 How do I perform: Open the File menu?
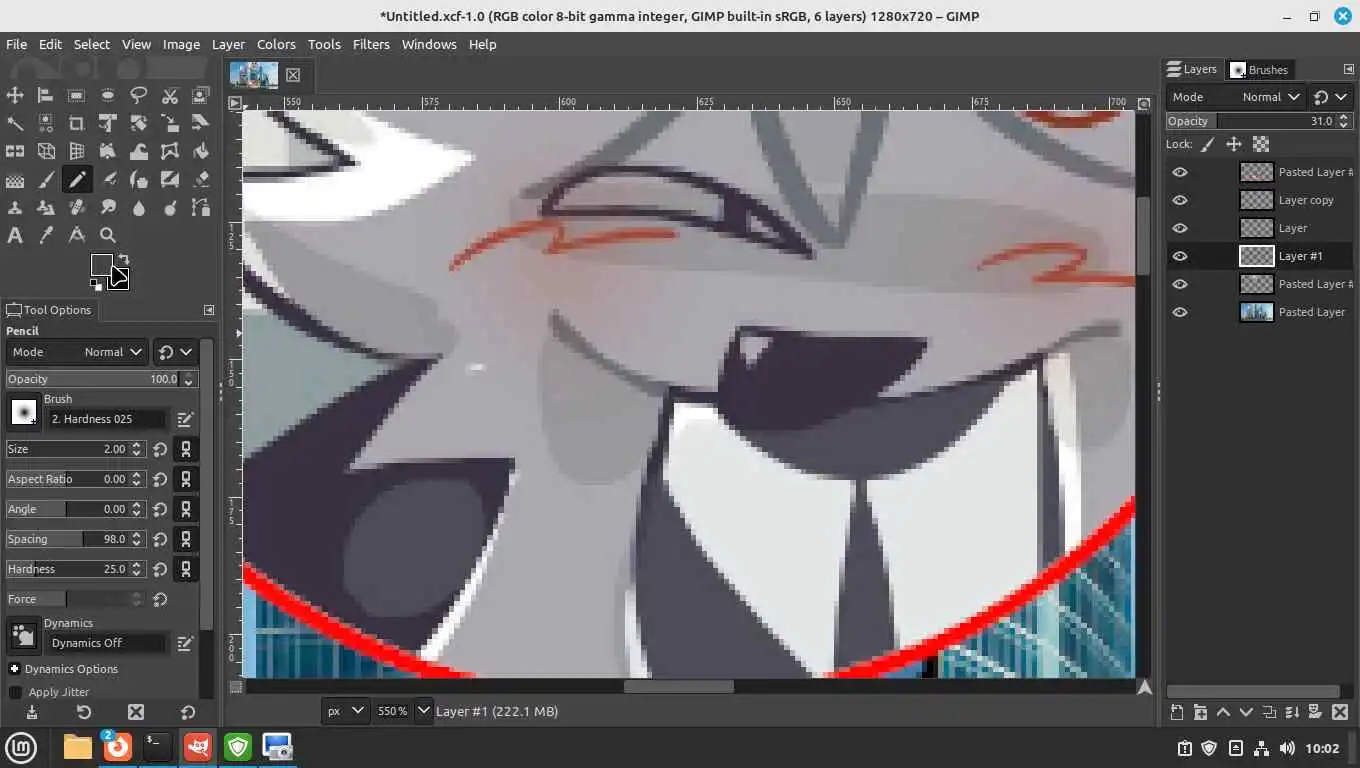pyautogui.click(x=16, y=44)
